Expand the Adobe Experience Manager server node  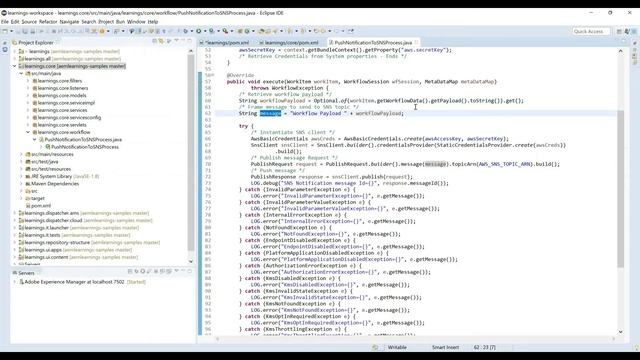[15, 282]
